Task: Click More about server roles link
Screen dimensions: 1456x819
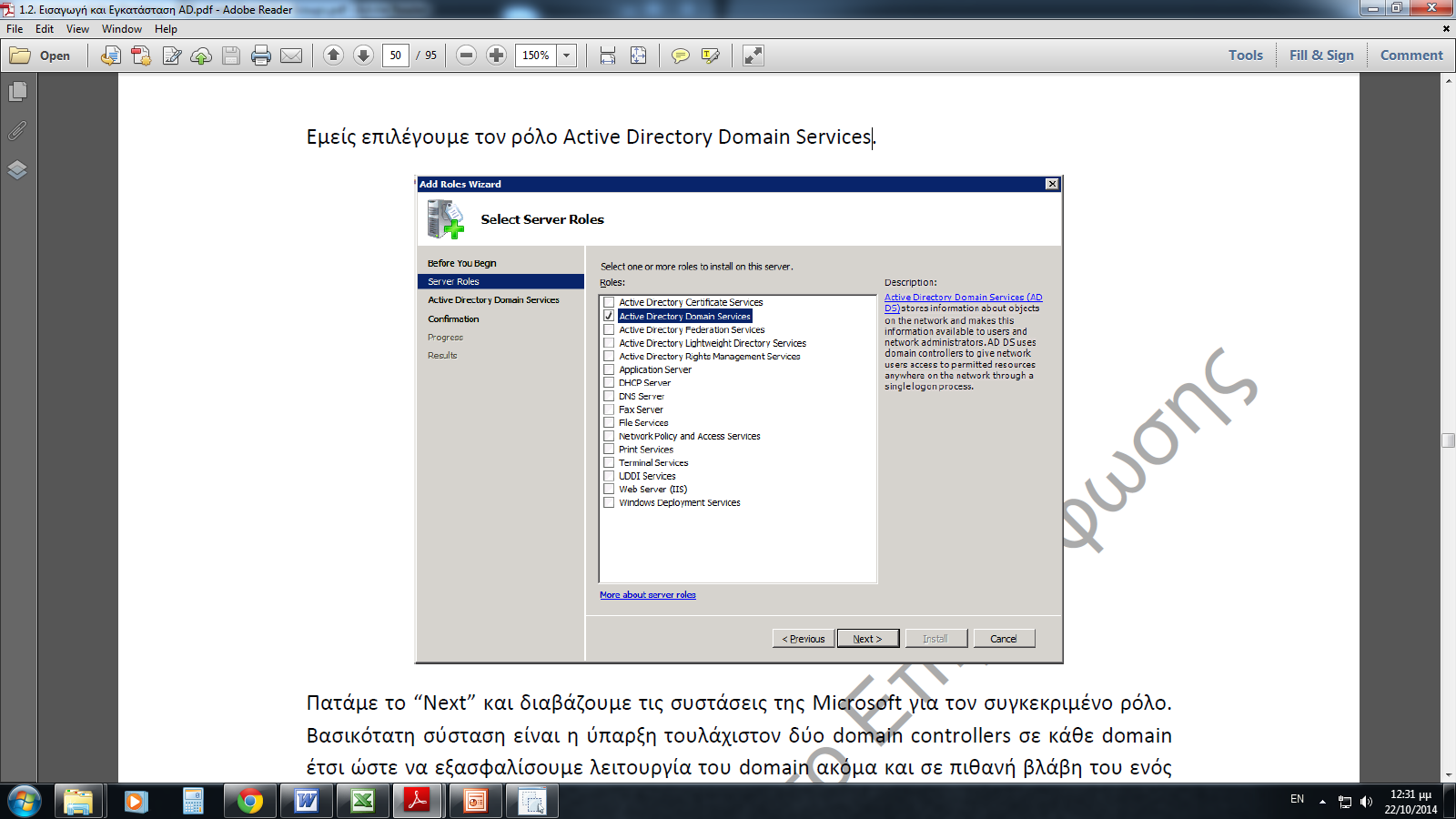Action: point(648,595)
